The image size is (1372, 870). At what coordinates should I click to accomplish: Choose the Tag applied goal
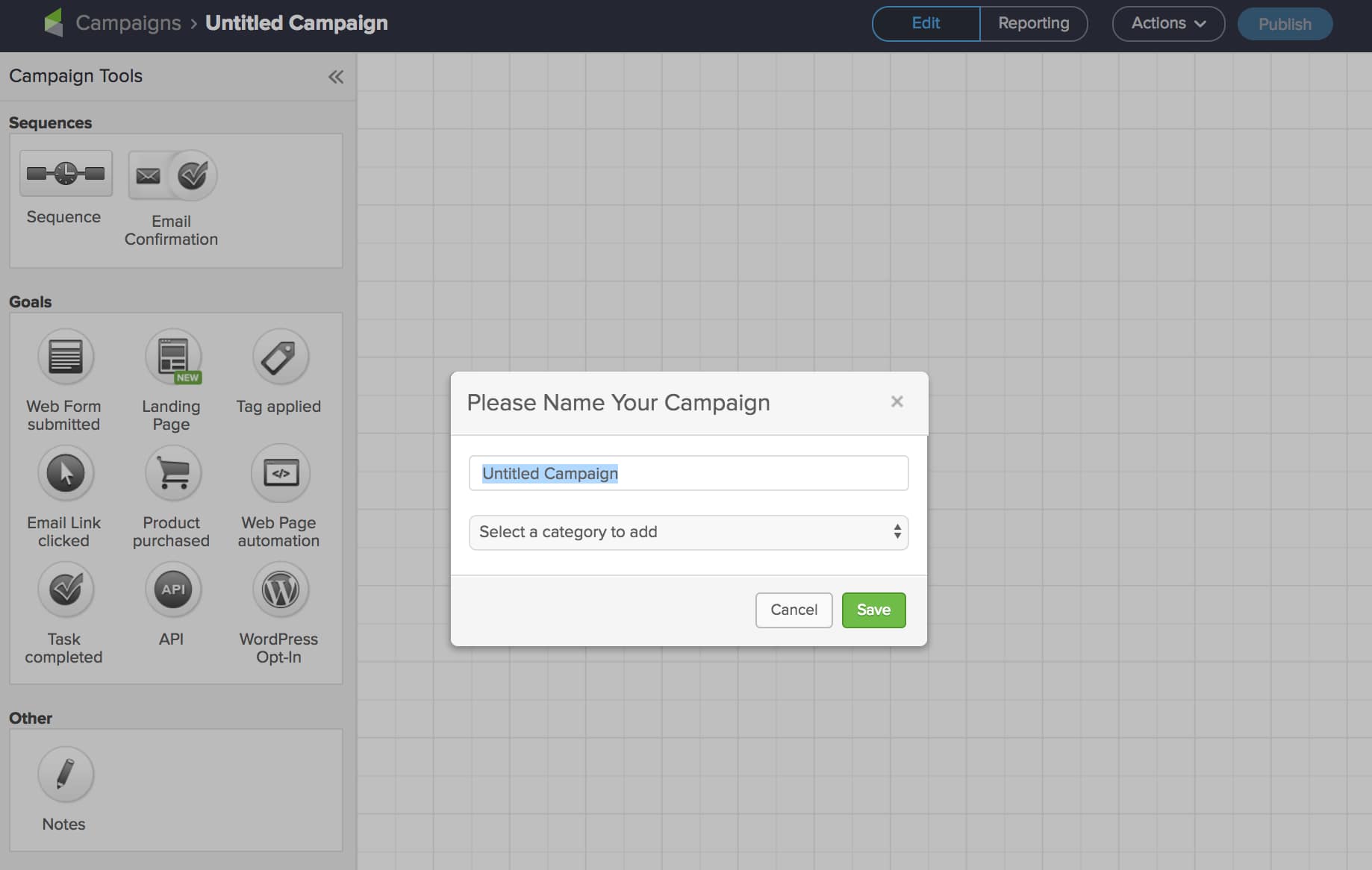pyautogui.click(x=278, y=357)
